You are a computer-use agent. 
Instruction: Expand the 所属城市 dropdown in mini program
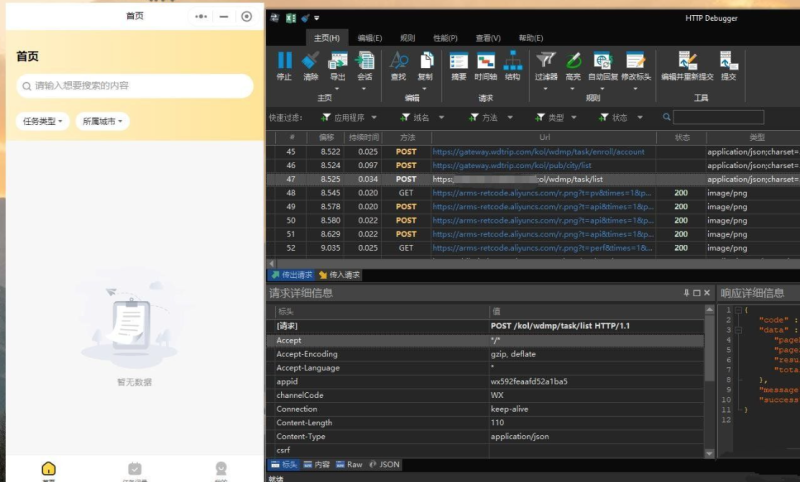(x=103, y=121)
